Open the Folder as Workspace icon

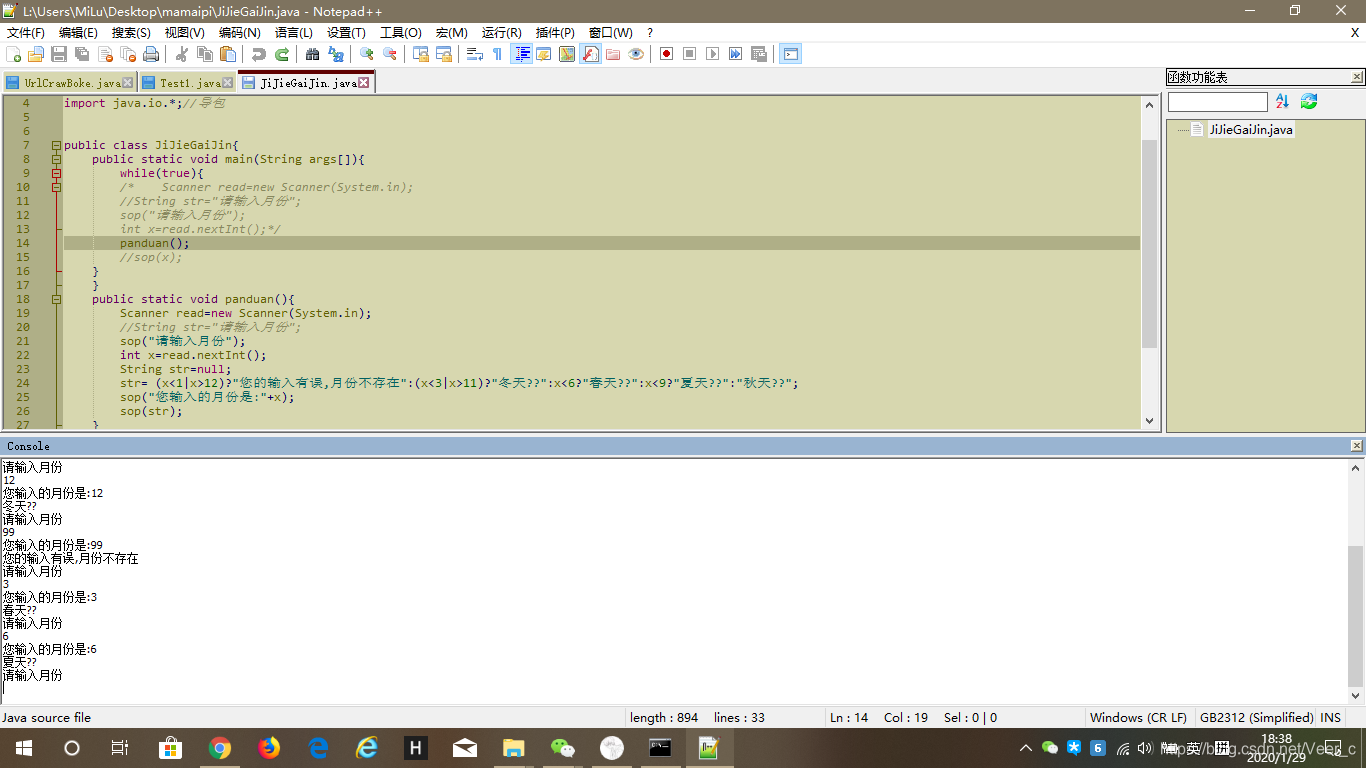(613, 54)
